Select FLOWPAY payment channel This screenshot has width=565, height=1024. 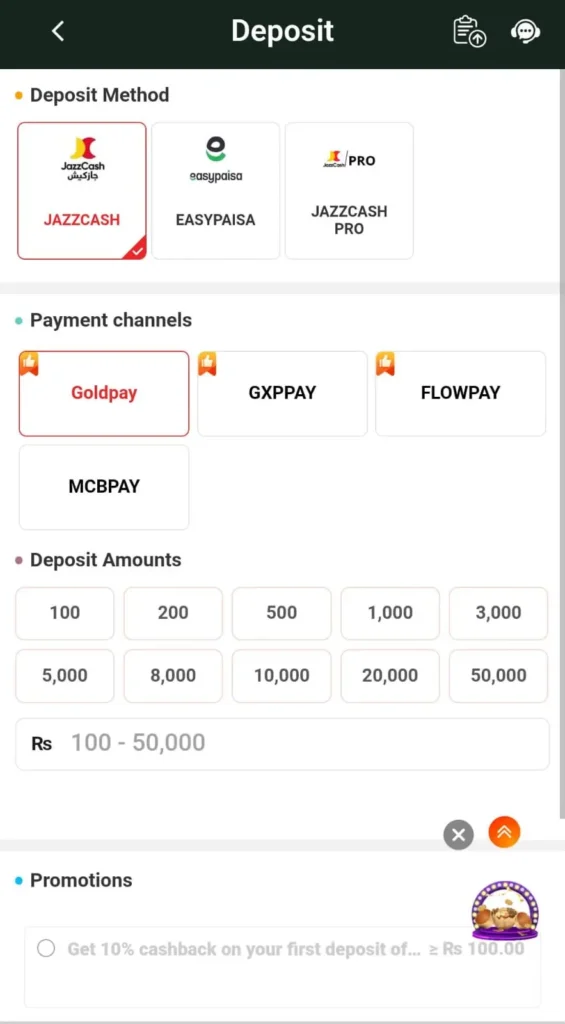pos(460,393)
